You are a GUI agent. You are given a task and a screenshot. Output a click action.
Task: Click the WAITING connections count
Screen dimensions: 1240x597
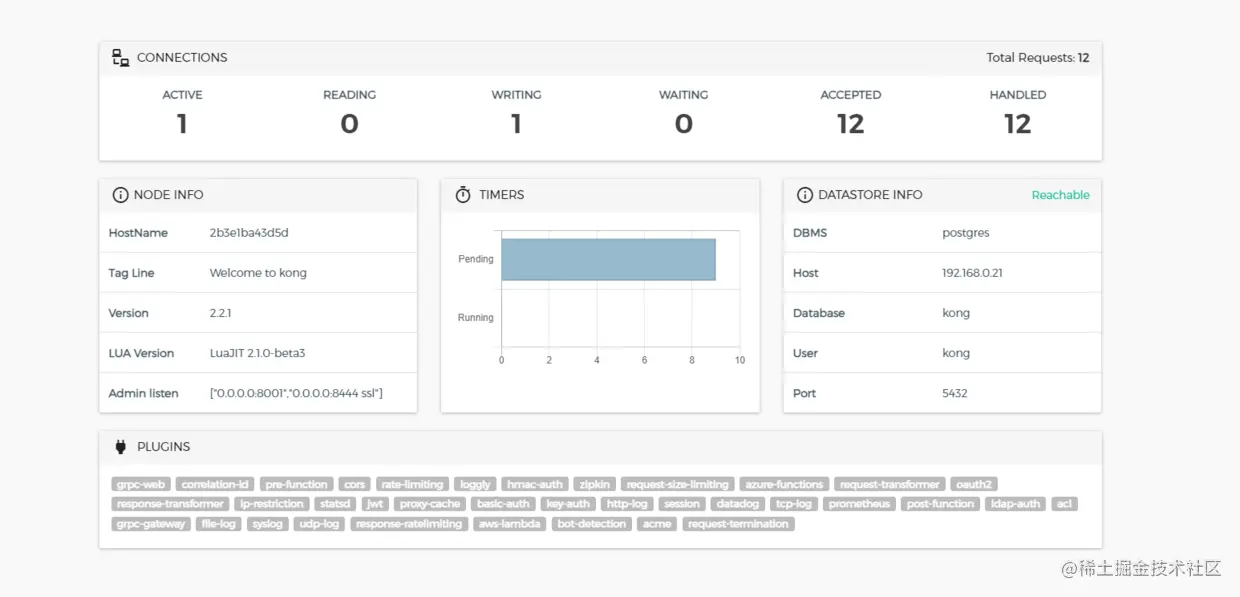(683, 124)
